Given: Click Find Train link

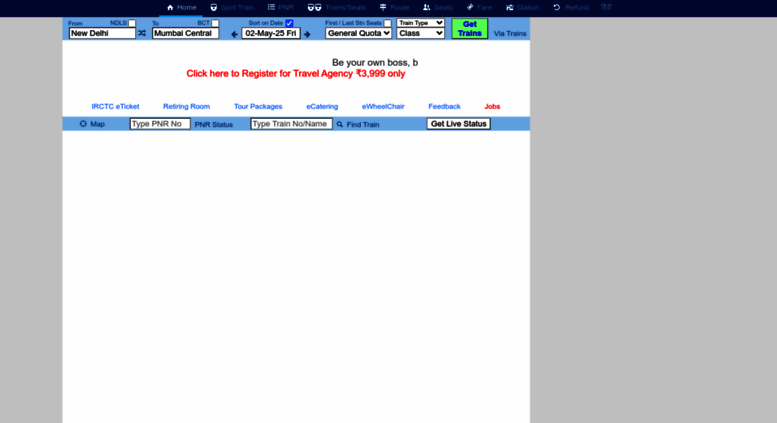Looking at the screenshot, I should tap(363, 124).
